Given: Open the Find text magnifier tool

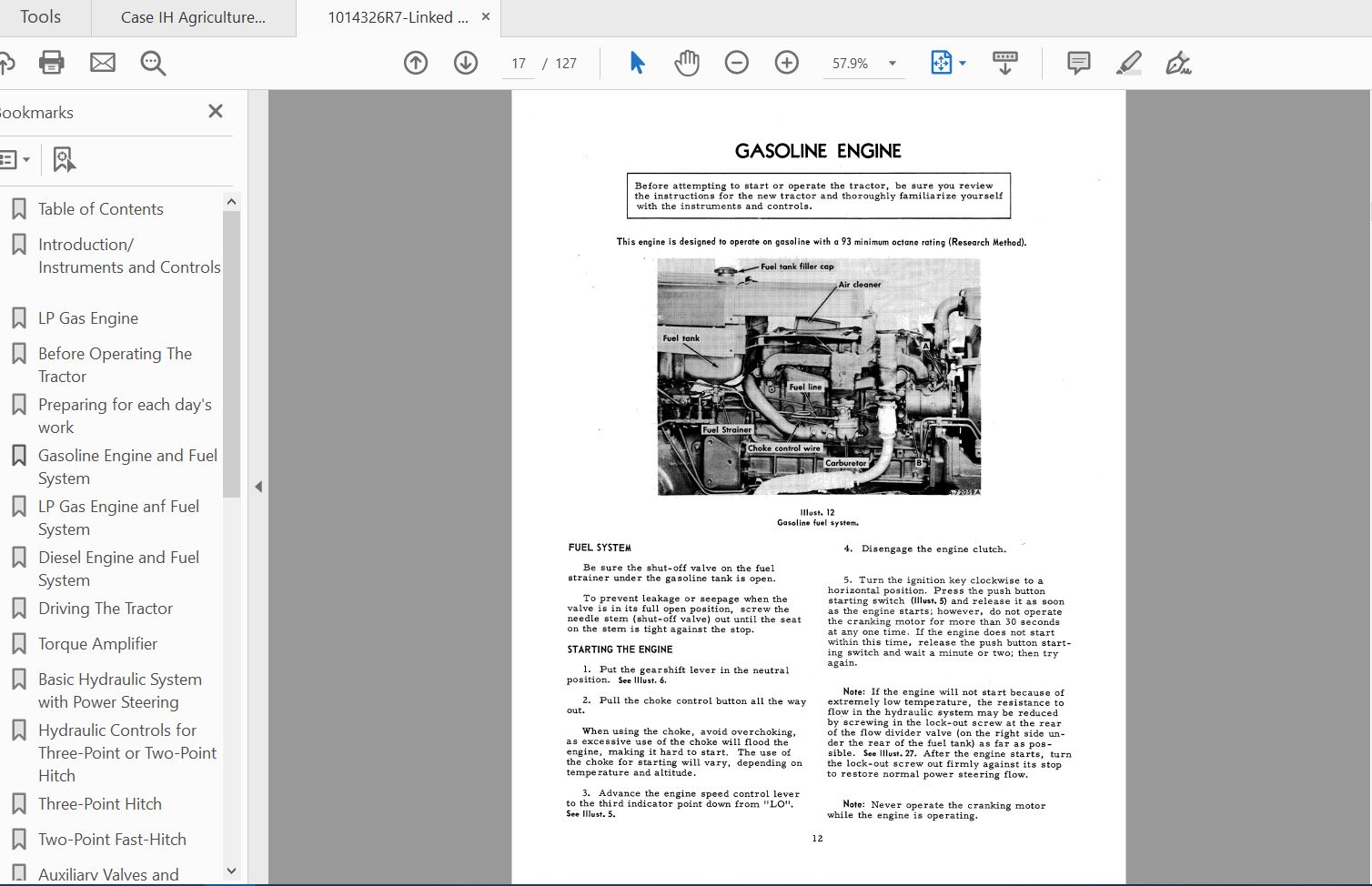Looking at the screenshot, I should (153, 63).
